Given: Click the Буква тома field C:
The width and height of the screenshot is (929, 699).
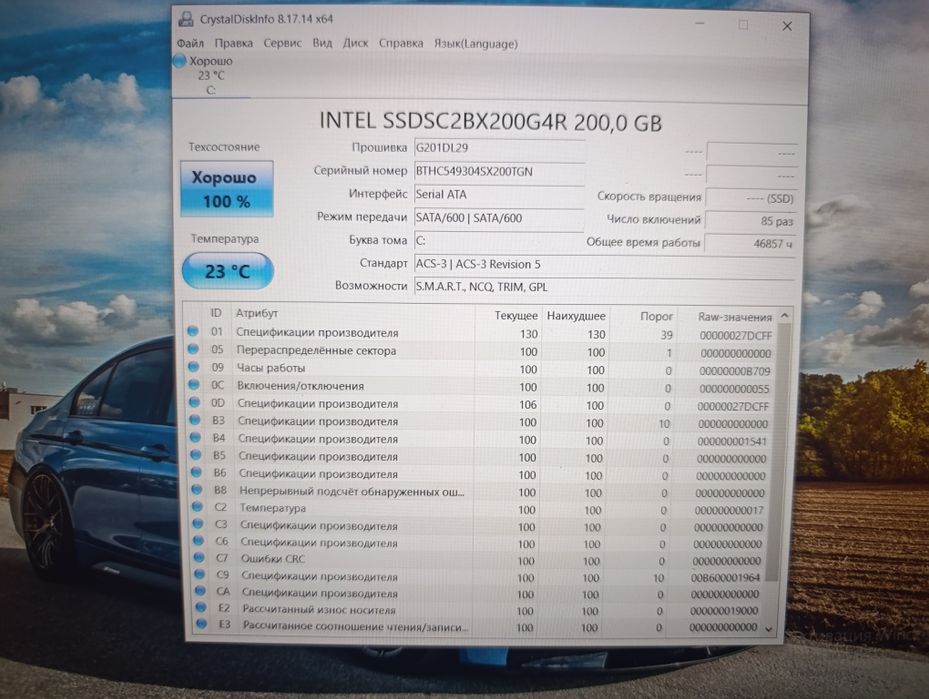Looking at the screenshot, I should pos(499,241).
